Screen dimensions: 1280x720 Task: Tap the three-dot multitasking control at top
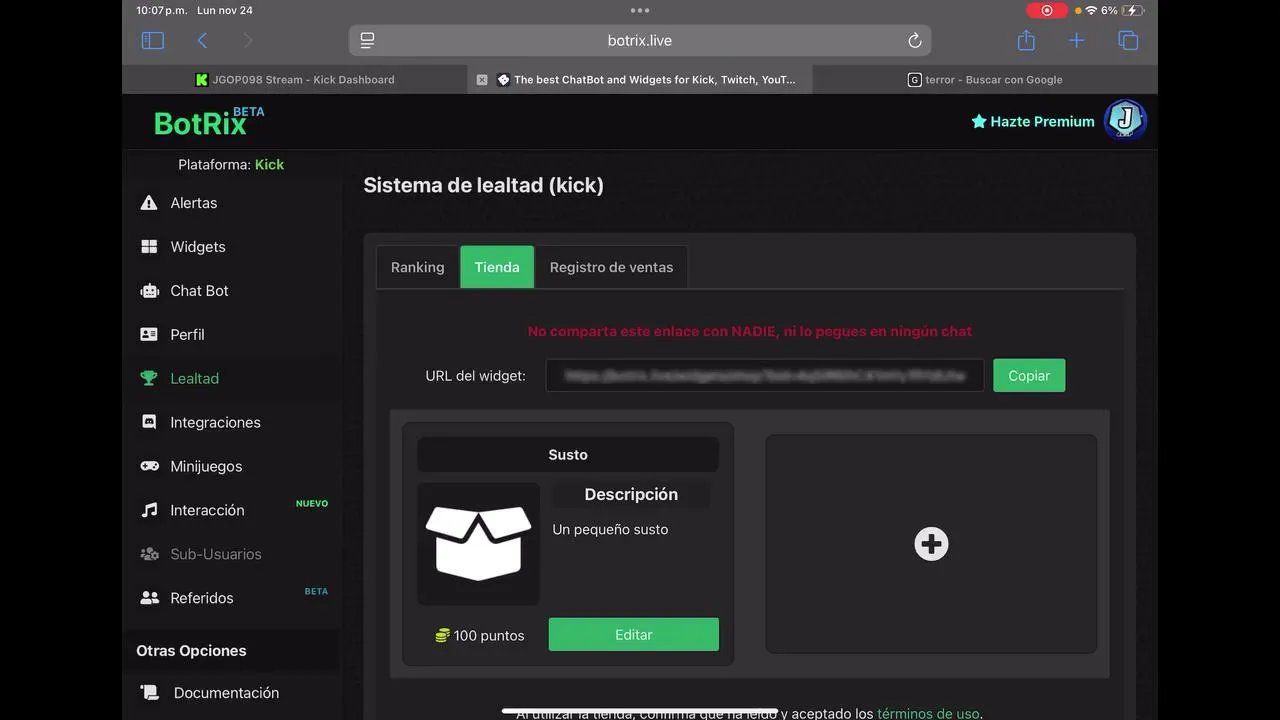(x=640, y=10)
